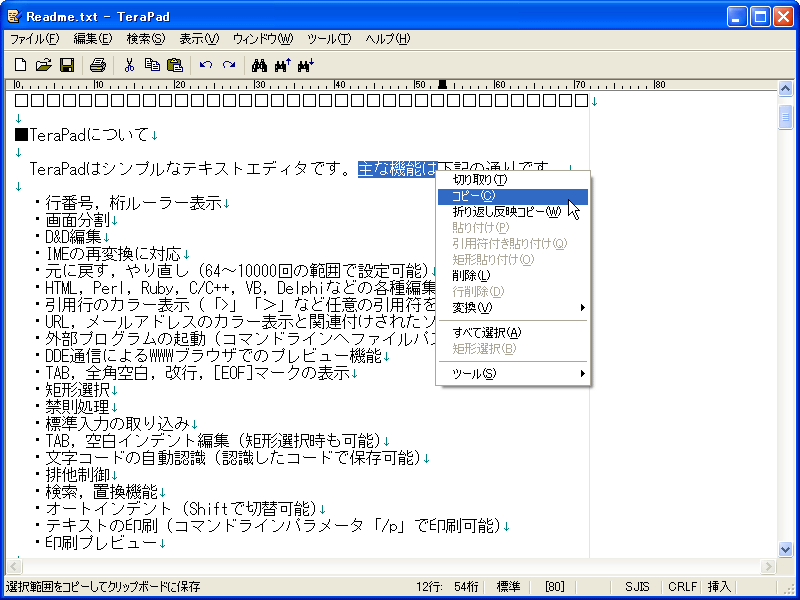Click the ■TeraPadについて heading line
The image size is (800, 600).
86,135
